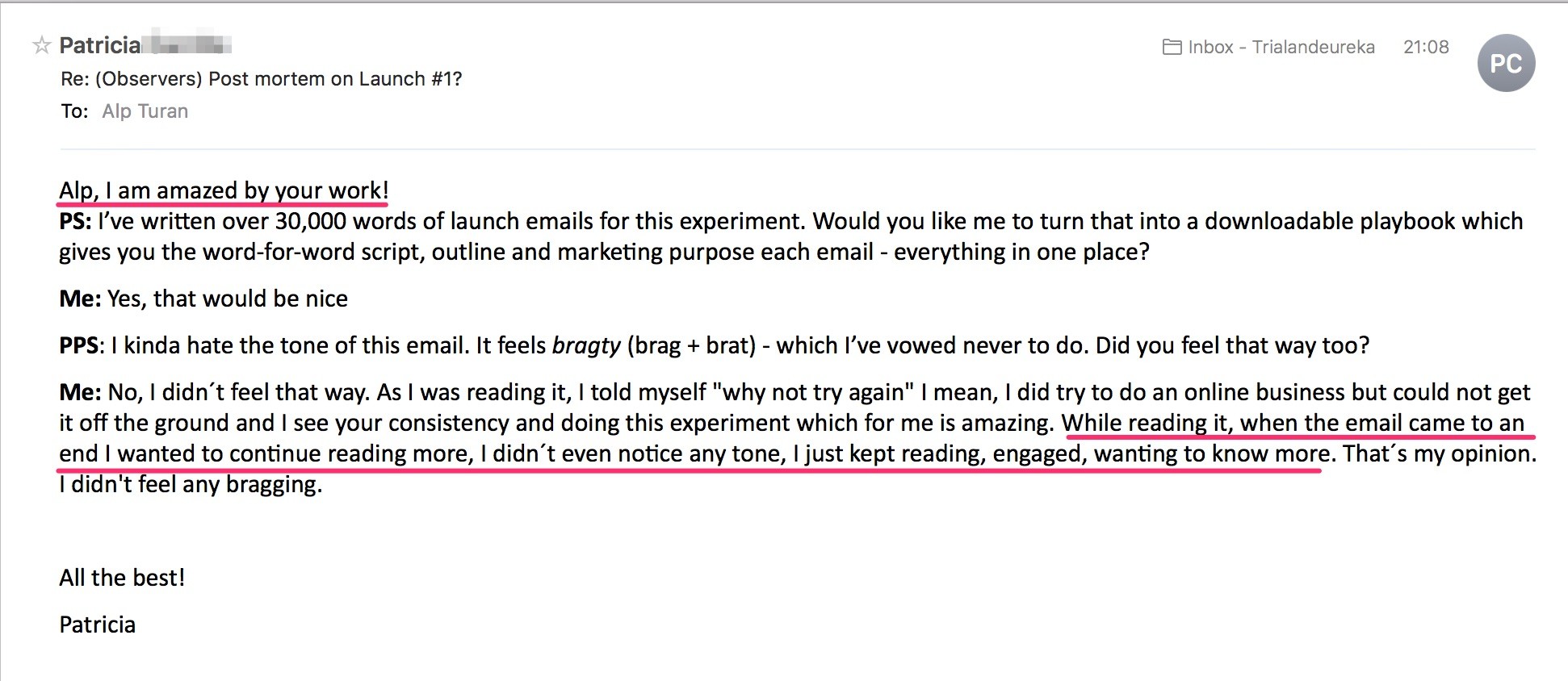Viewport: 1568px width, 681px height.
Task: Click the PC sender avatar
Action: (x=1506, y=63)
